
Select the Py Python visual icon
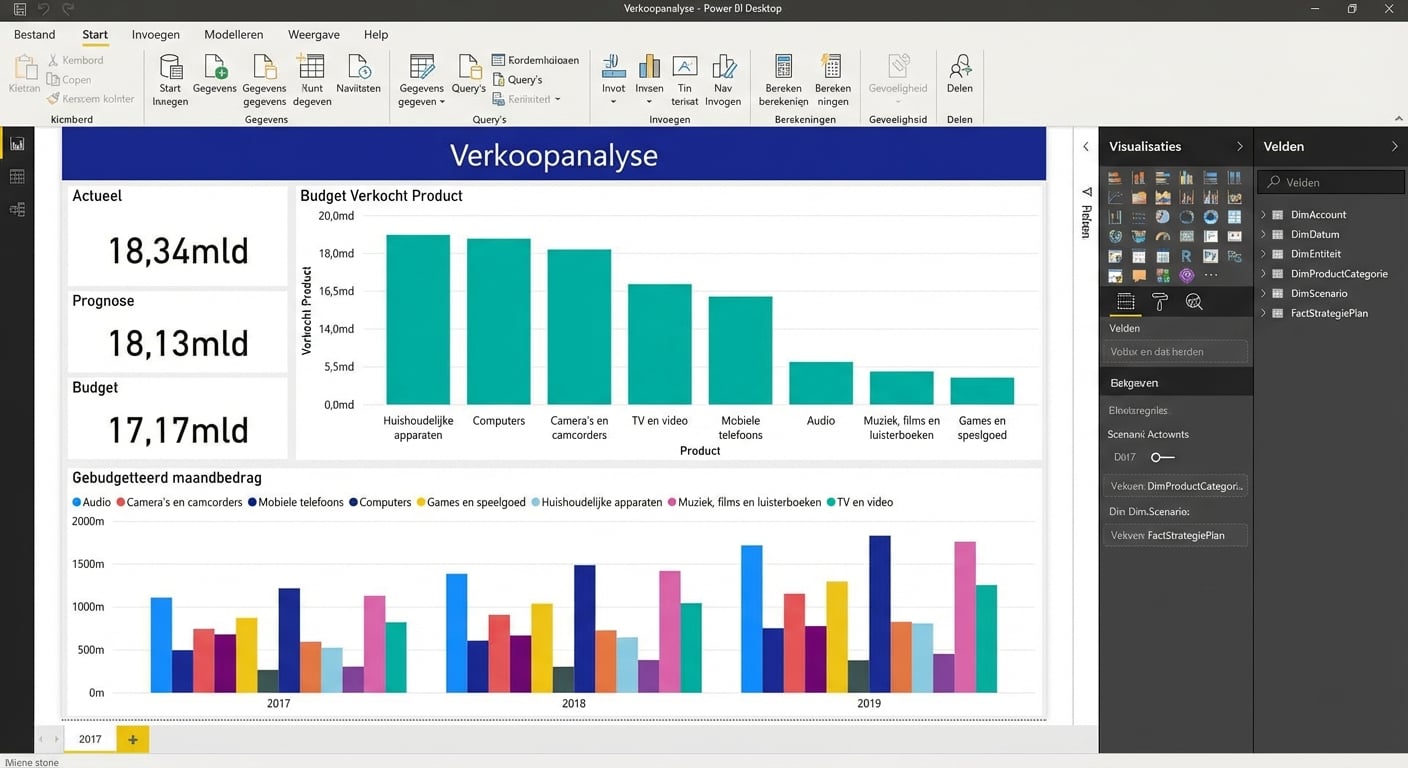[x=1210, y=256]
